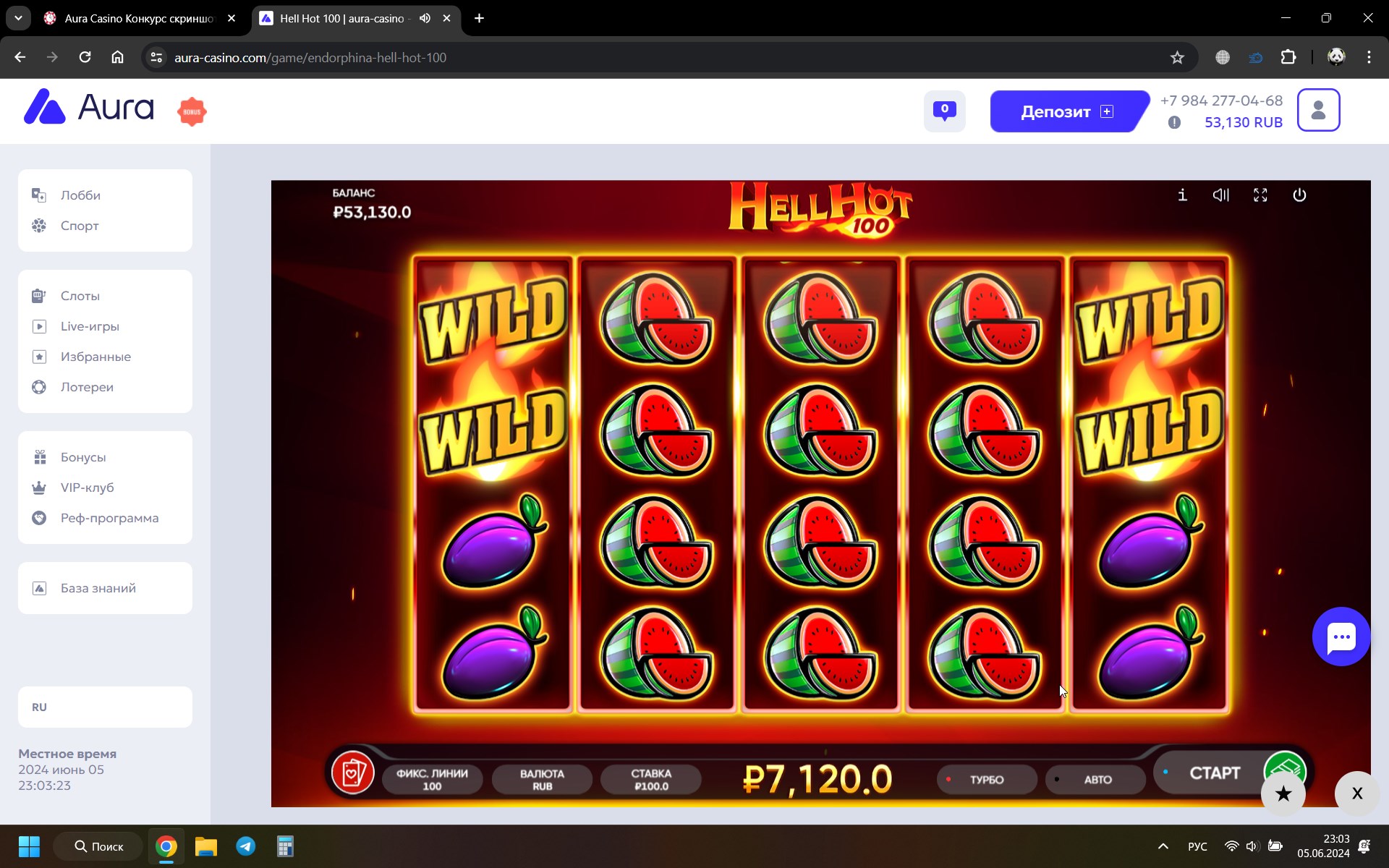Go to Слоты in sidebar
Image resolution: width=1389 pixels, height=868 pixels.
click(x=80, y=296)
